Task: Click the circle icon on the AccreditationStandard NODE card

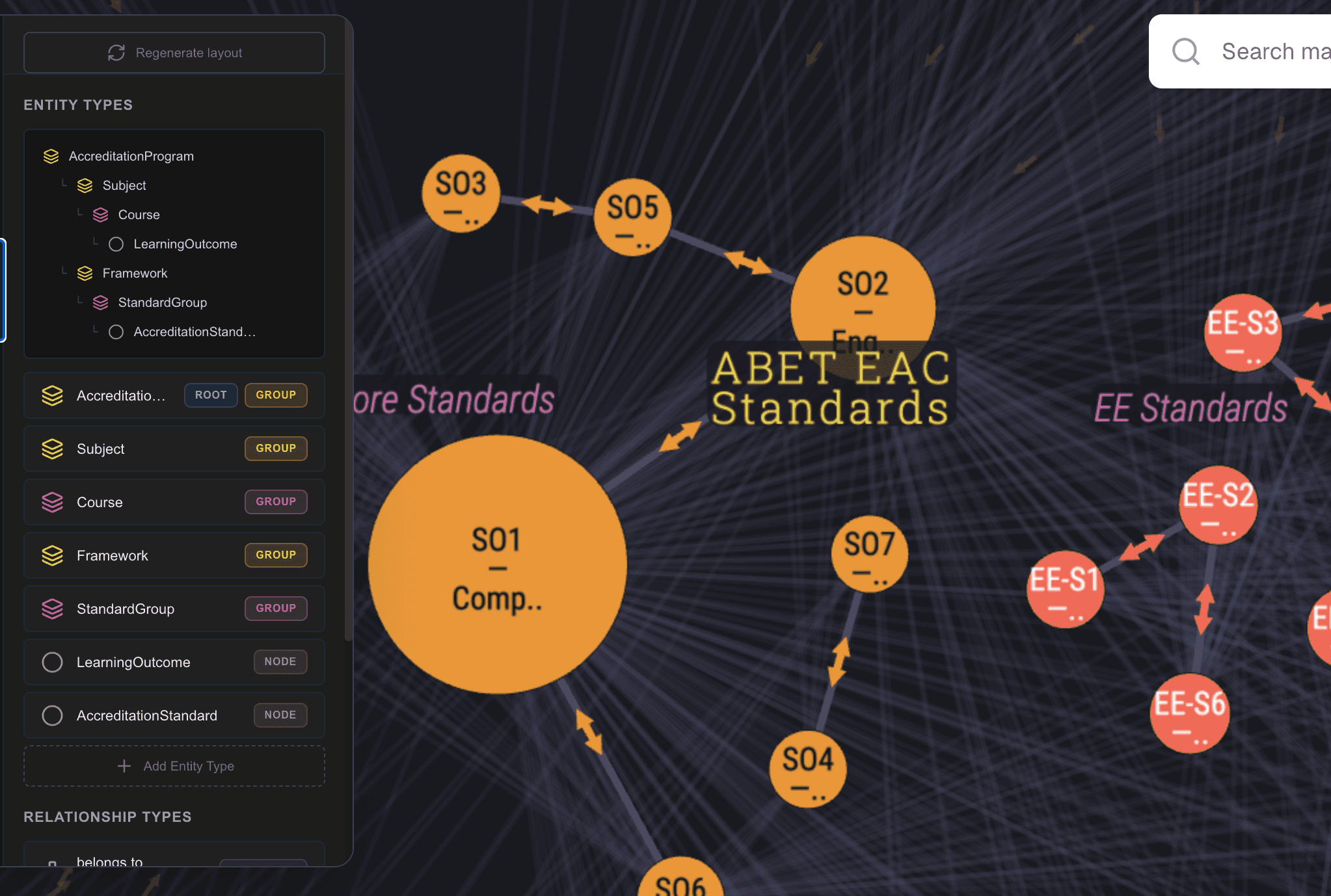Action: pos(52,715)
